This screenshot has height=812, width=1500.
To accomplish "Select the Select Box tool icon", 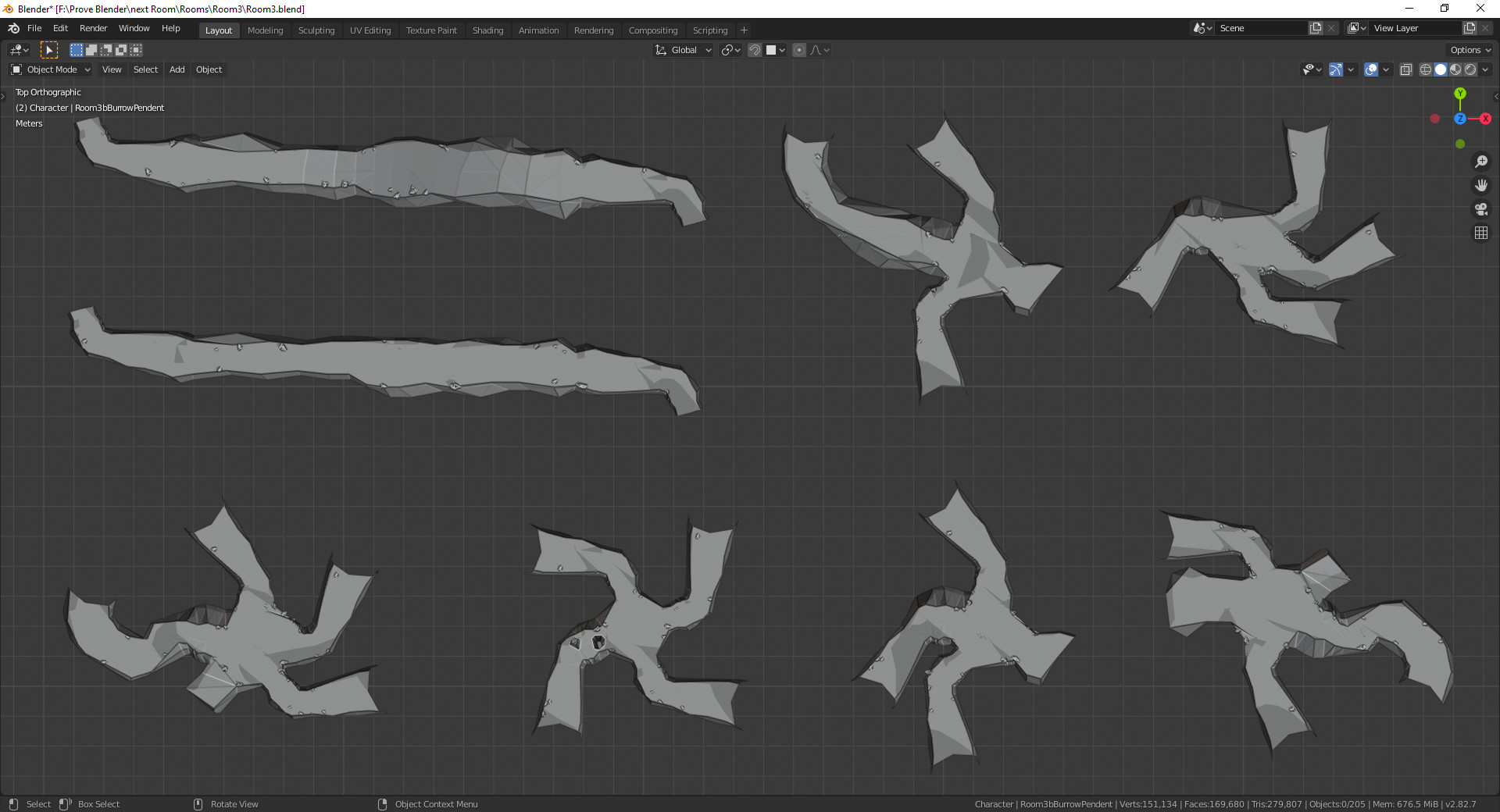I will pyautogui.click(x=49, y=50).
